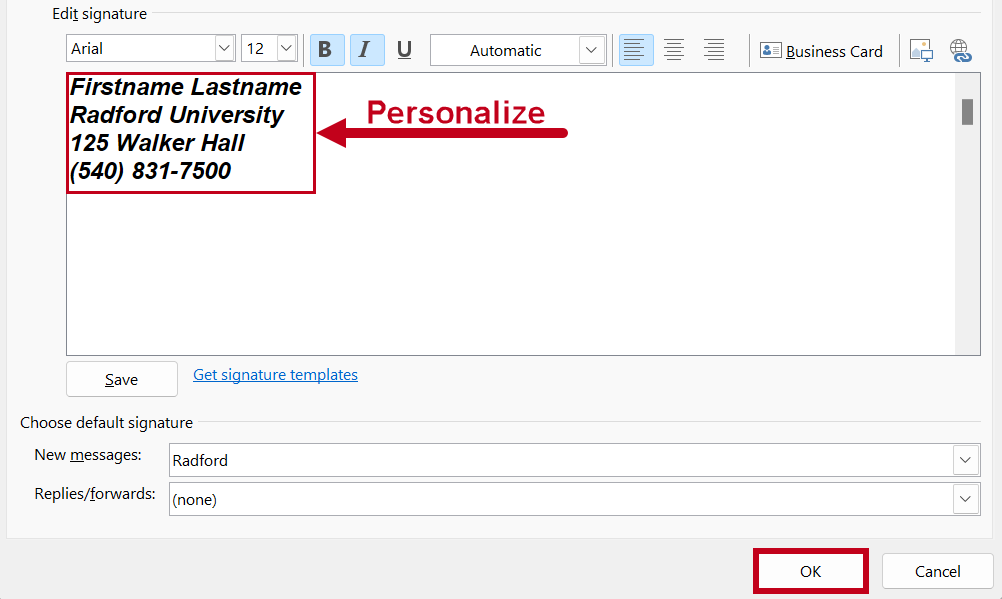Insert picture icon in signature toolbar
Screen dimensions: 1002x599
coord(921,51)
